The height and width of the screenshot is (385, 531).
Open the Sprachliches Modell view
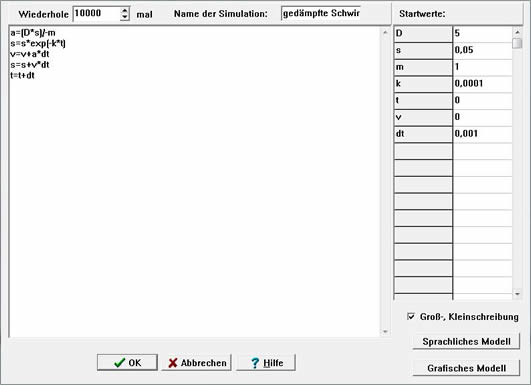click(x=466, y=341)
